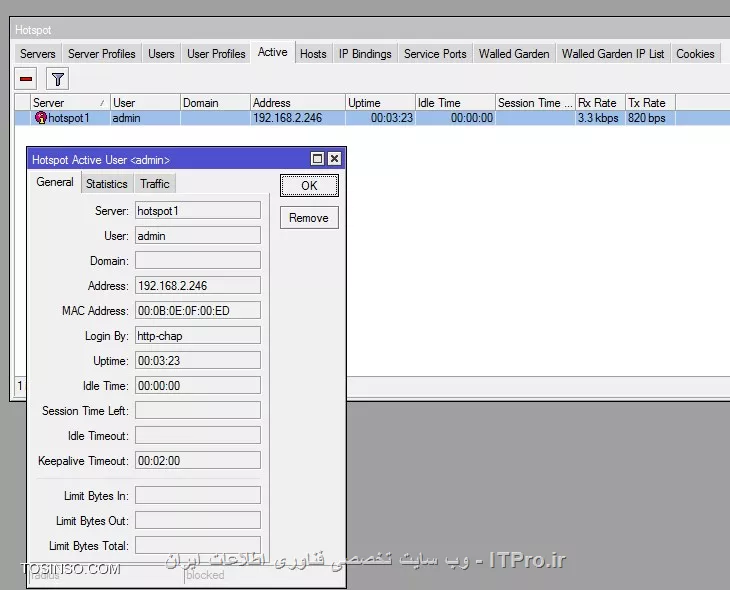Screen dimensions: 730x590
Task: Click the hotspot1 row user icon
Action: click(x=41, y=118)
